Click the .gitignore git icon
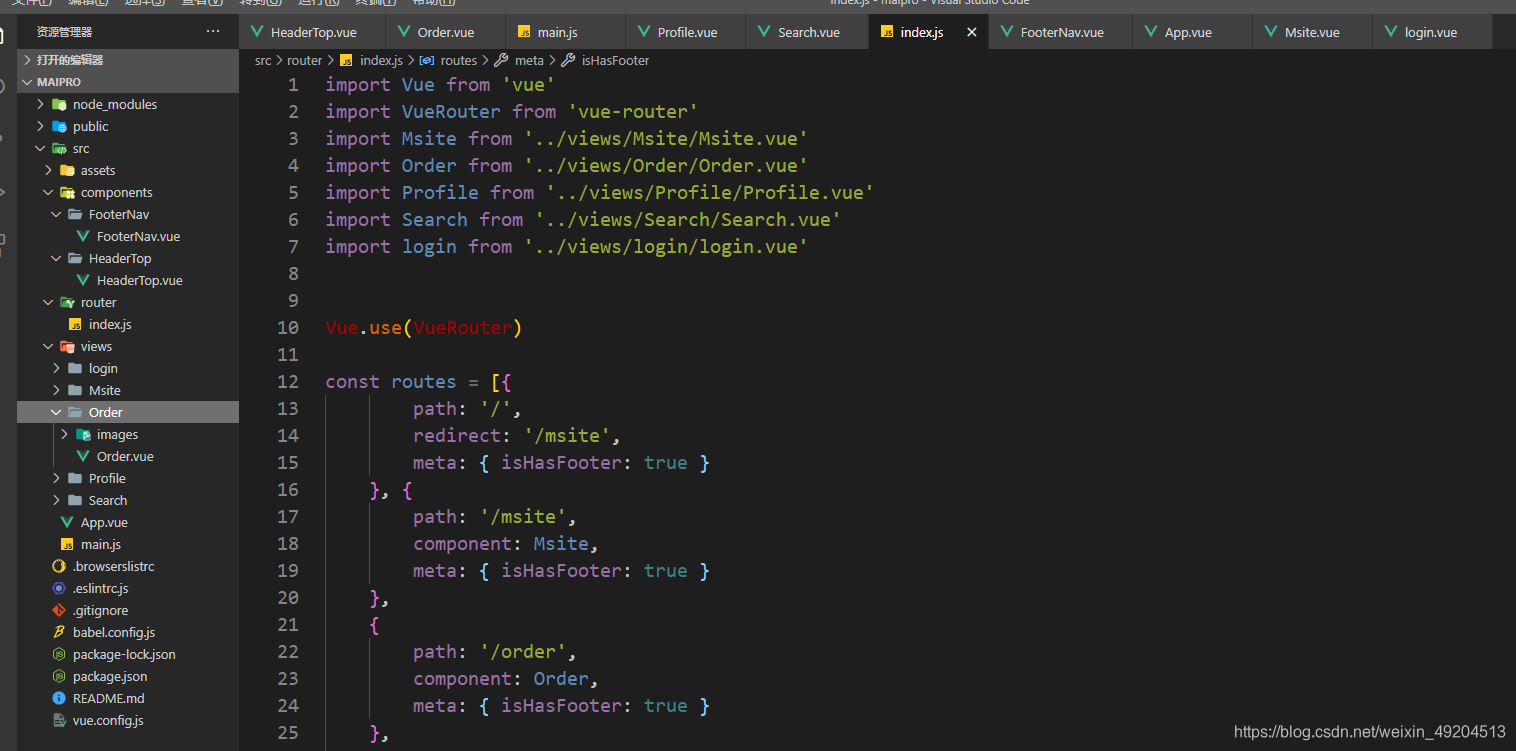Screen dimensions: 1516x751 (x=60, y=610)
